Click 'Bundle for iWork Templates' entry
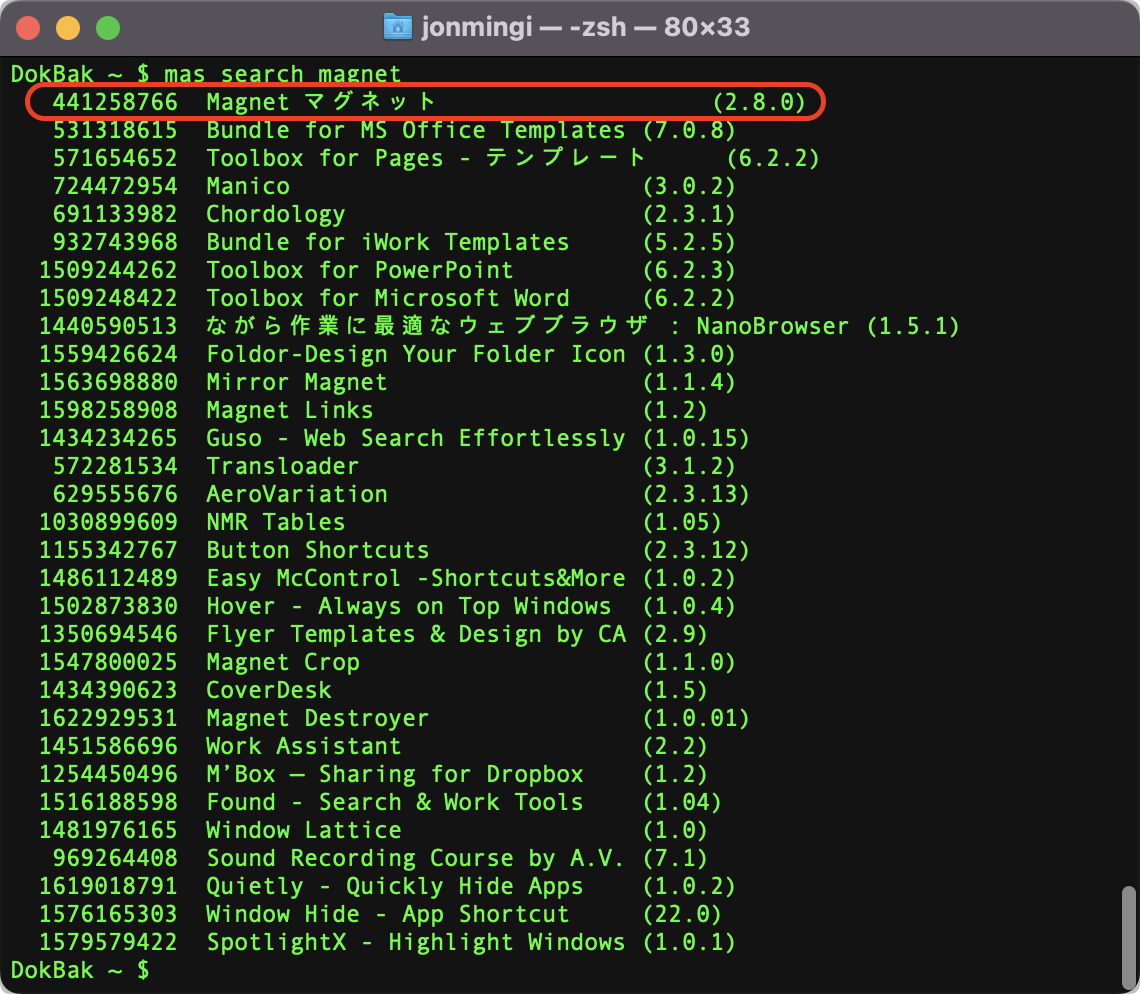This screenshot has width=1140, height=994. click(388, 242)
